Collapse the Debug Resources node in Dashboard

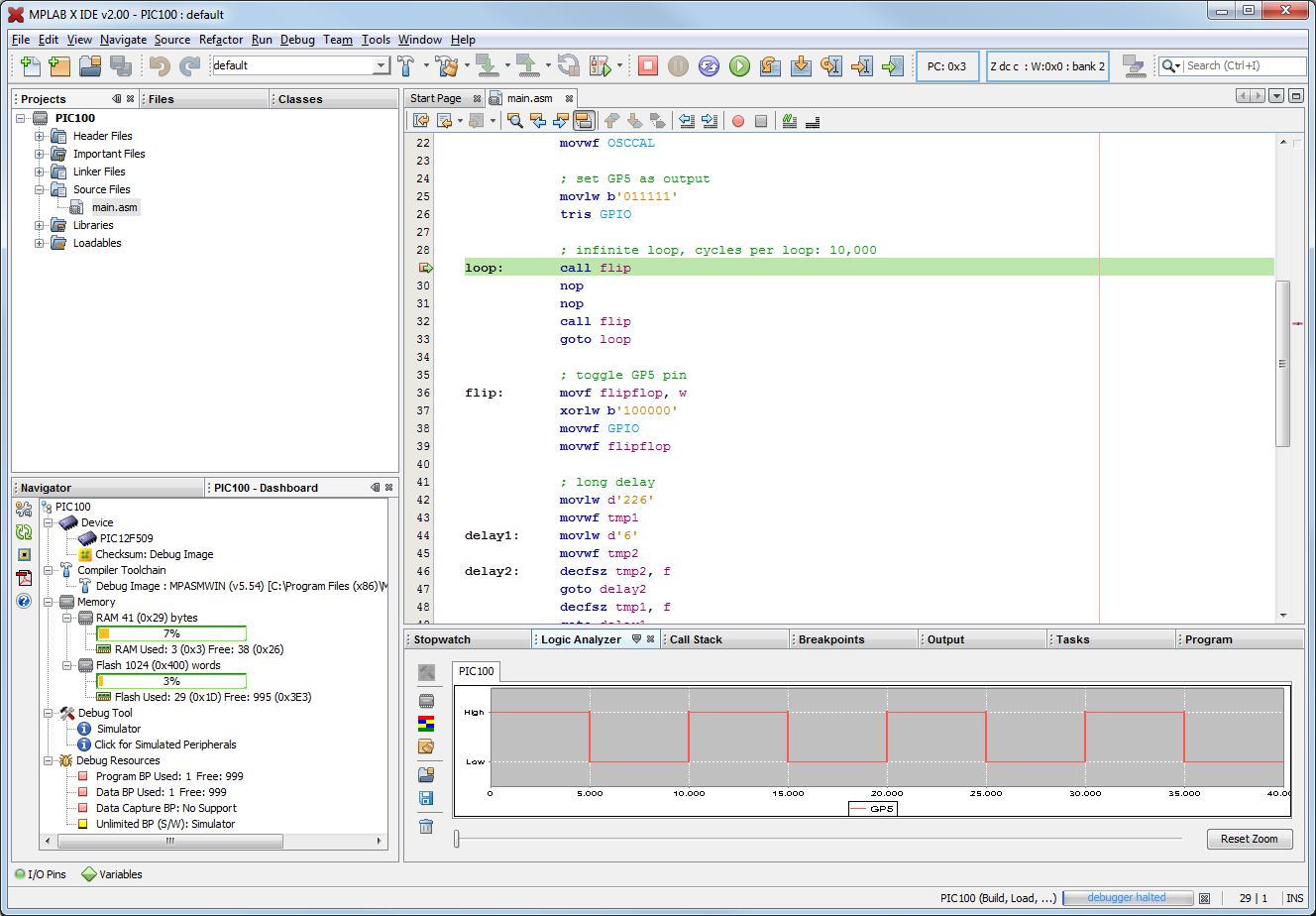(x=49, y=760)
